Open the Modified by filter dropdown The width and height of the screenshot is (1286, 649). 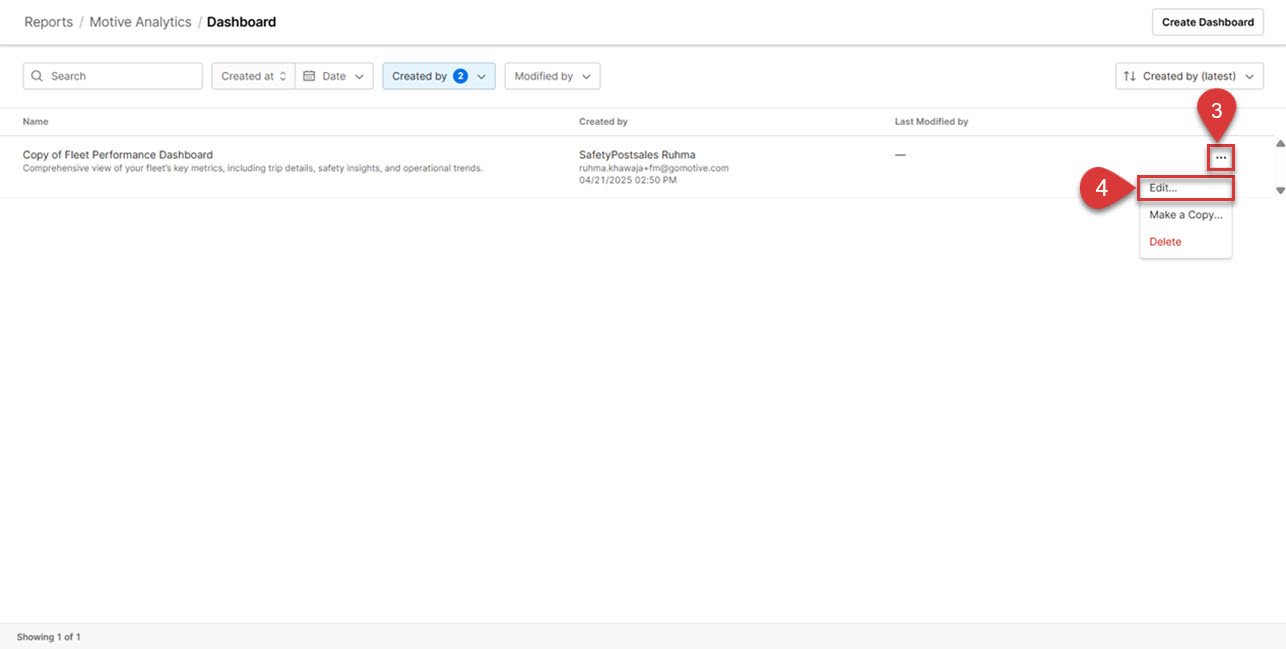[x=552, y=76]
